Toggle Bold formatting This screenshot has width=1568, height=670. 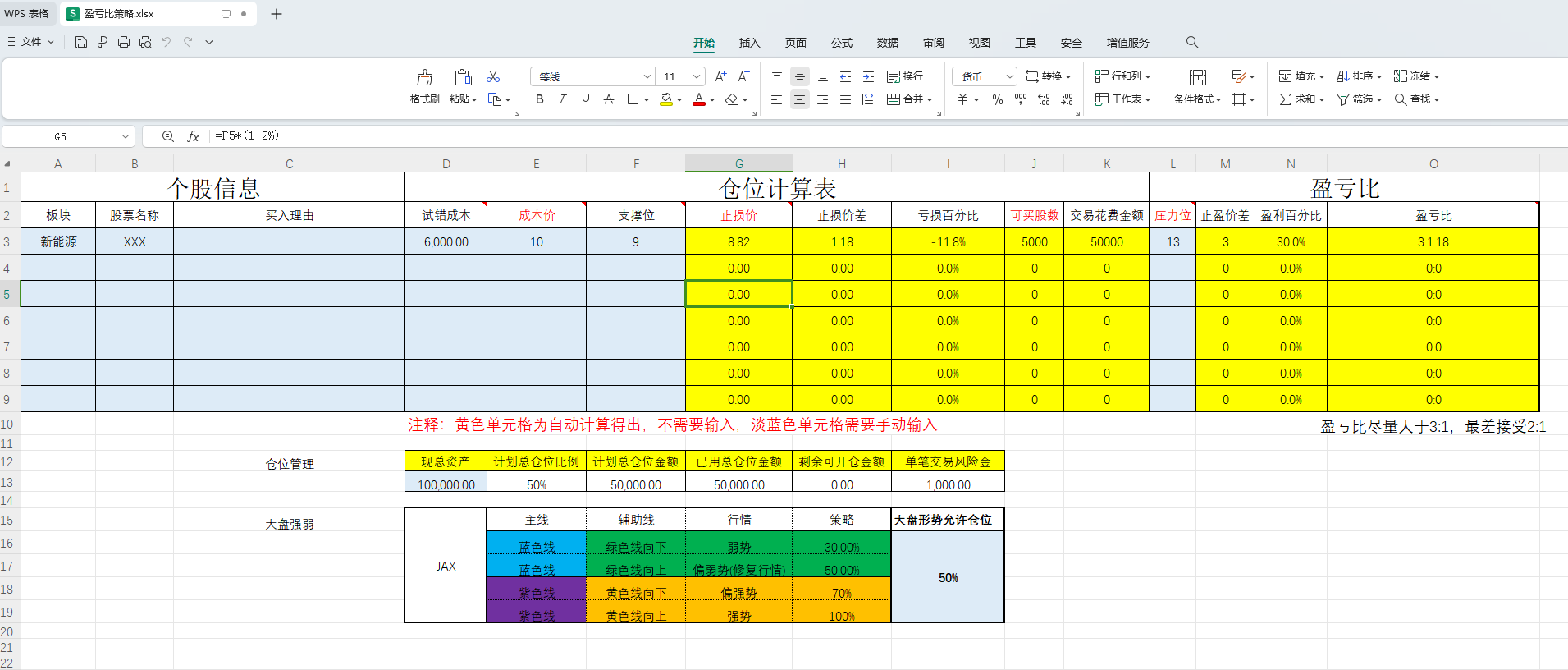tap(539, 99)
